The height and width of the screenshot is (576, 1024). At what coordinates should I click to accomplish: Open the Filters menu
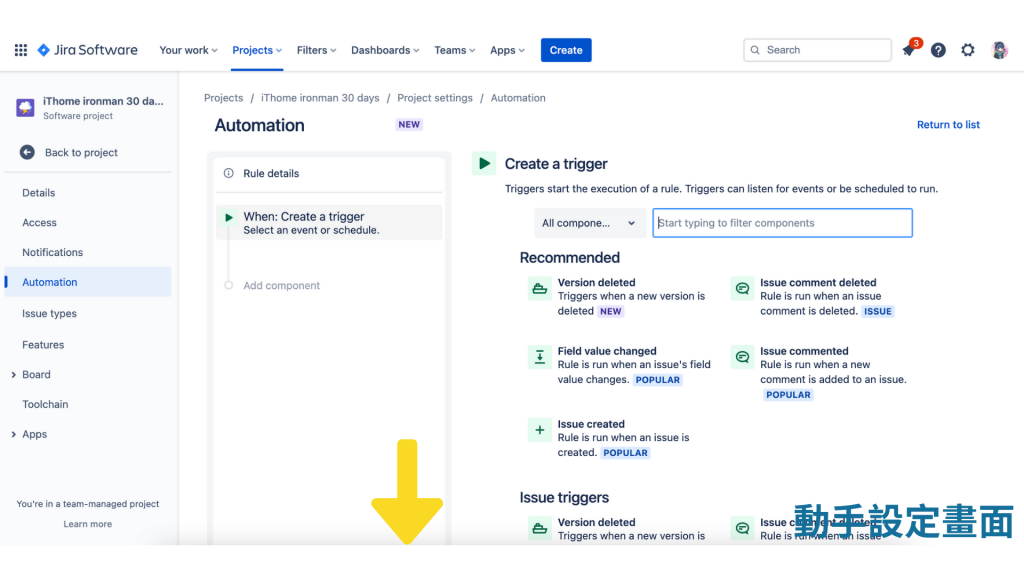(316, 50)
